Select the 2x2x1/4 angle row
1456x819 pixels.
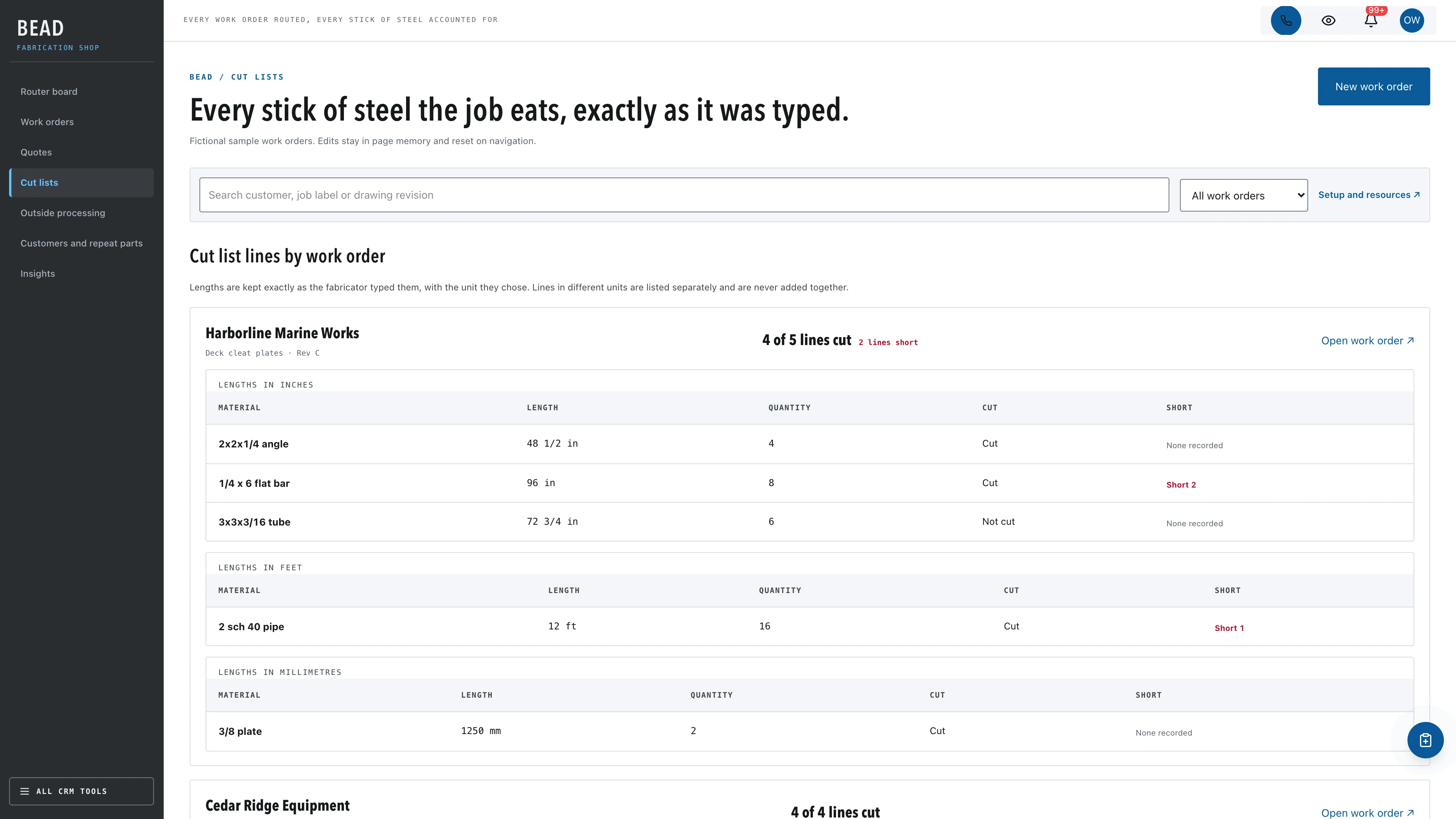tap(810, 444)
